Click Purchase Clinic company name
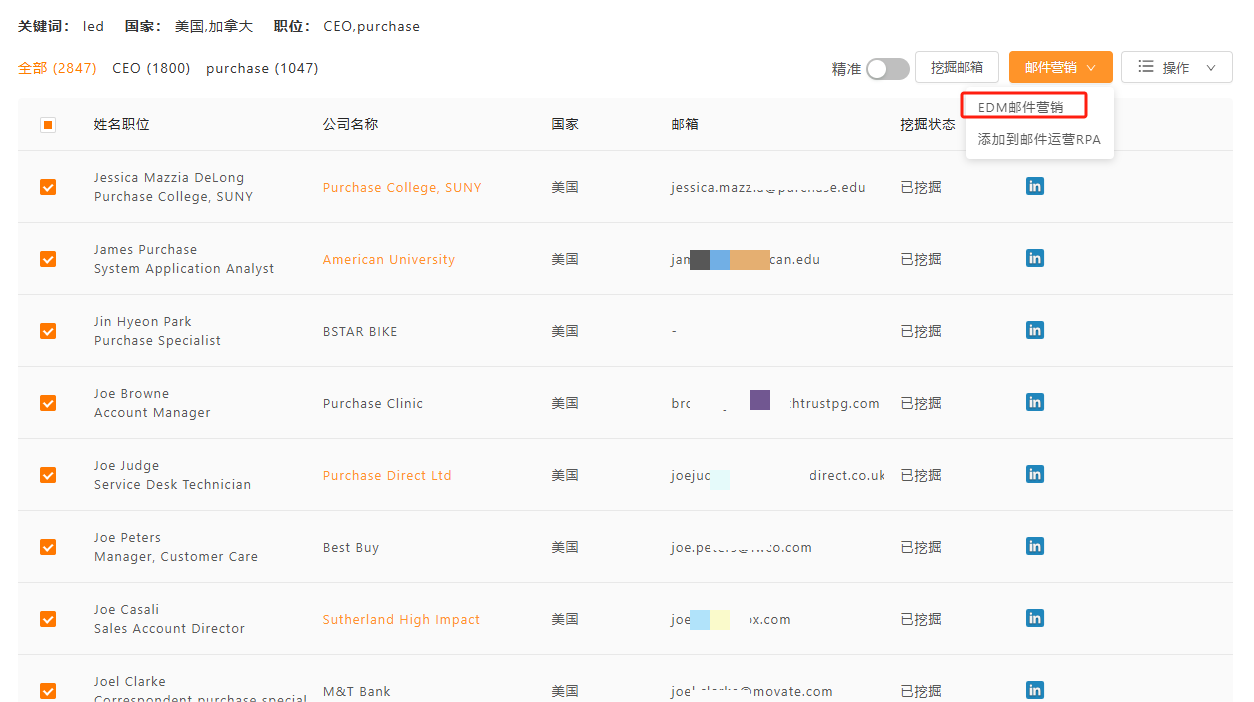 pos(373,403)
